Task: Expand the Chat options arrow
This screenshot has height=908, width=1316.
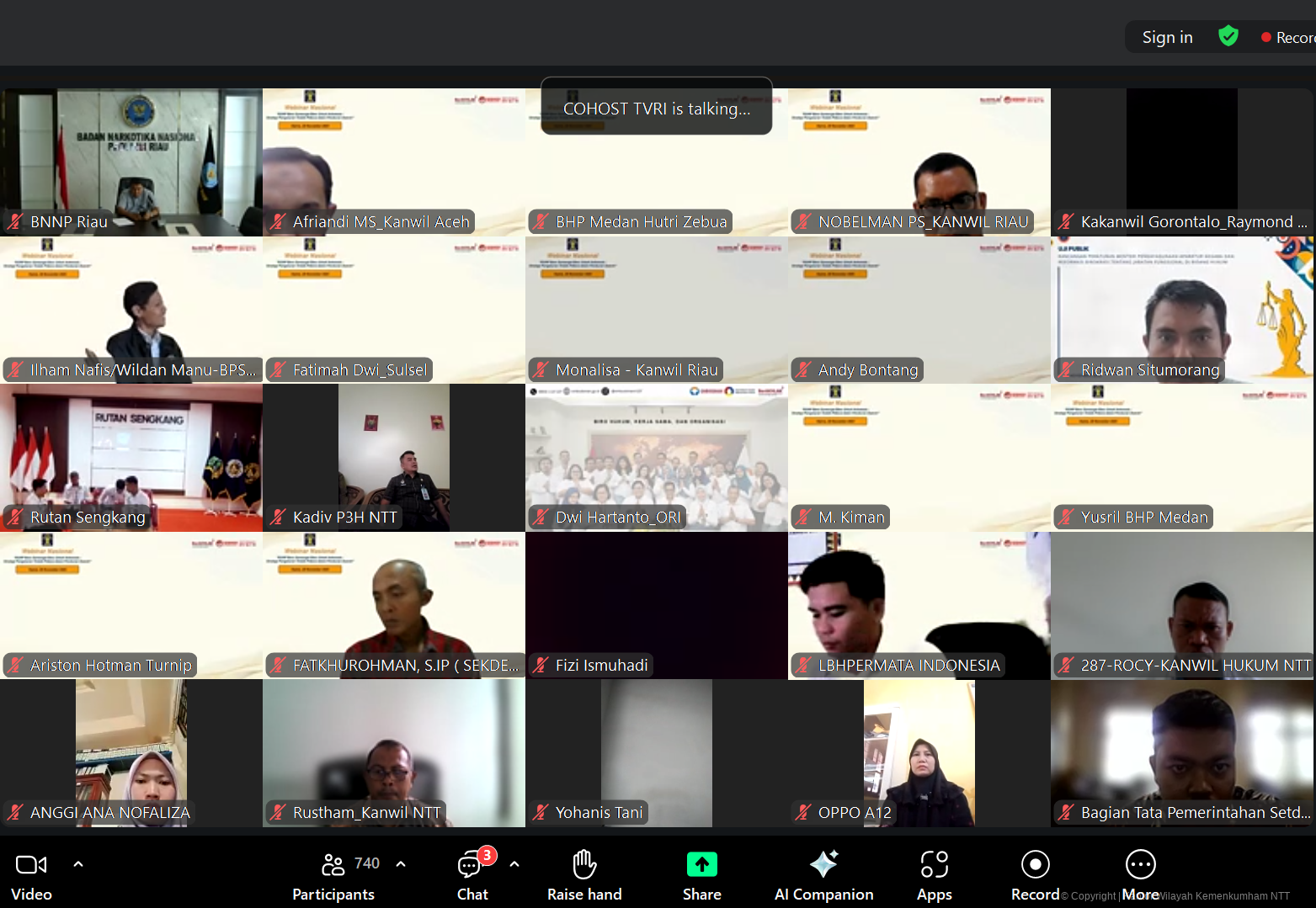Action: click(514, 863)
